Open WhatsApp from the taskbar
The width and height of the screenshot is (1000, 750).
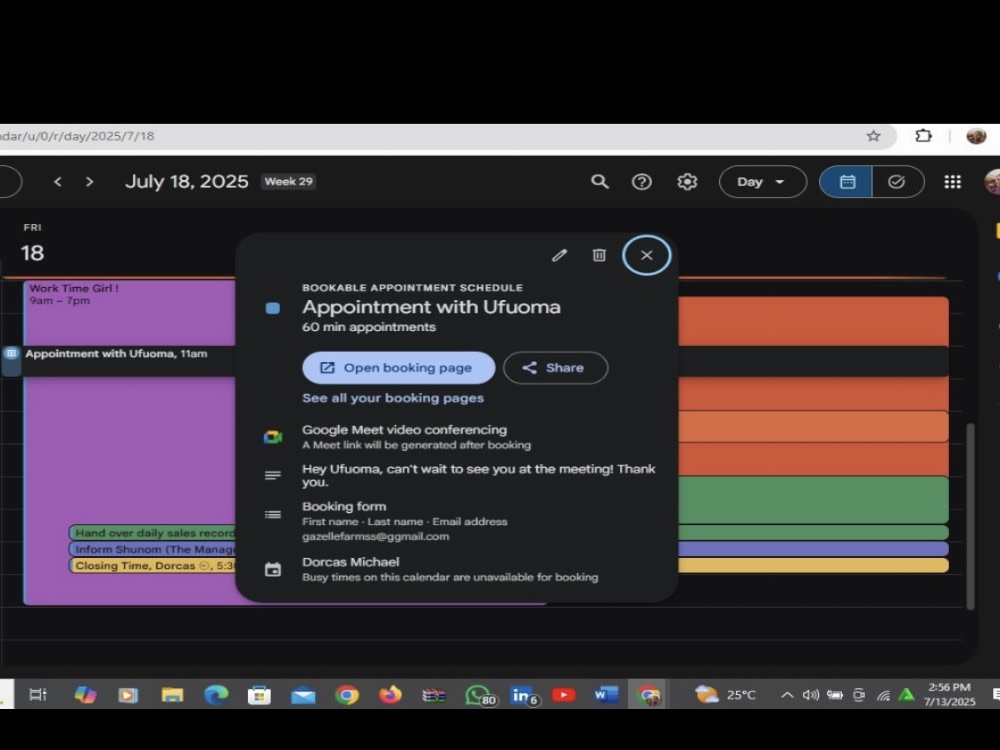coord(480,695)
